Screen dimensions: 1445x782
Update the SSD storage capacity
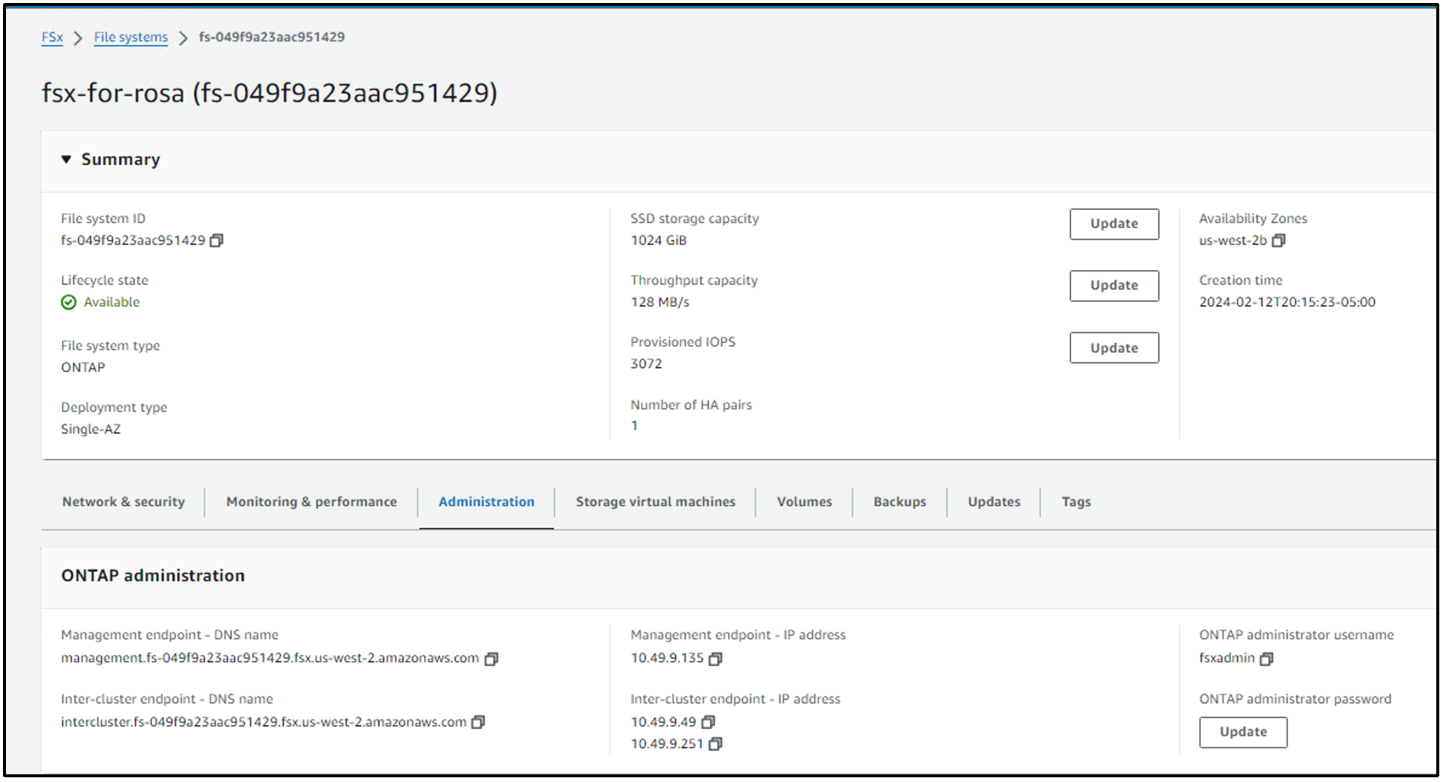pos(1114,224)
